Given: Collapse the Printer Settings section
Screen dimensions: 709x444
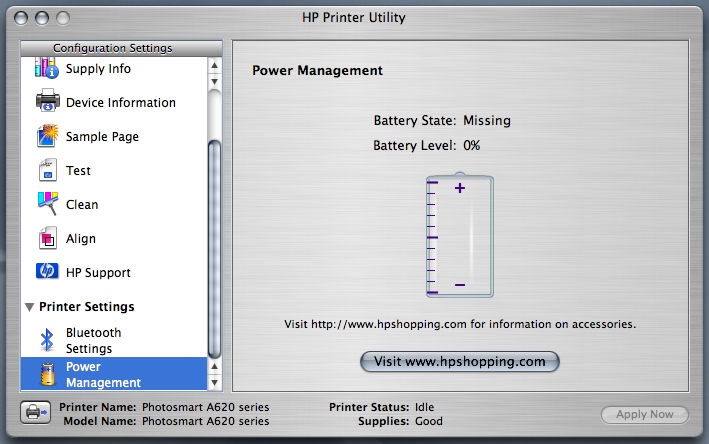Looking at the screenshot, I should pos(29,307).
